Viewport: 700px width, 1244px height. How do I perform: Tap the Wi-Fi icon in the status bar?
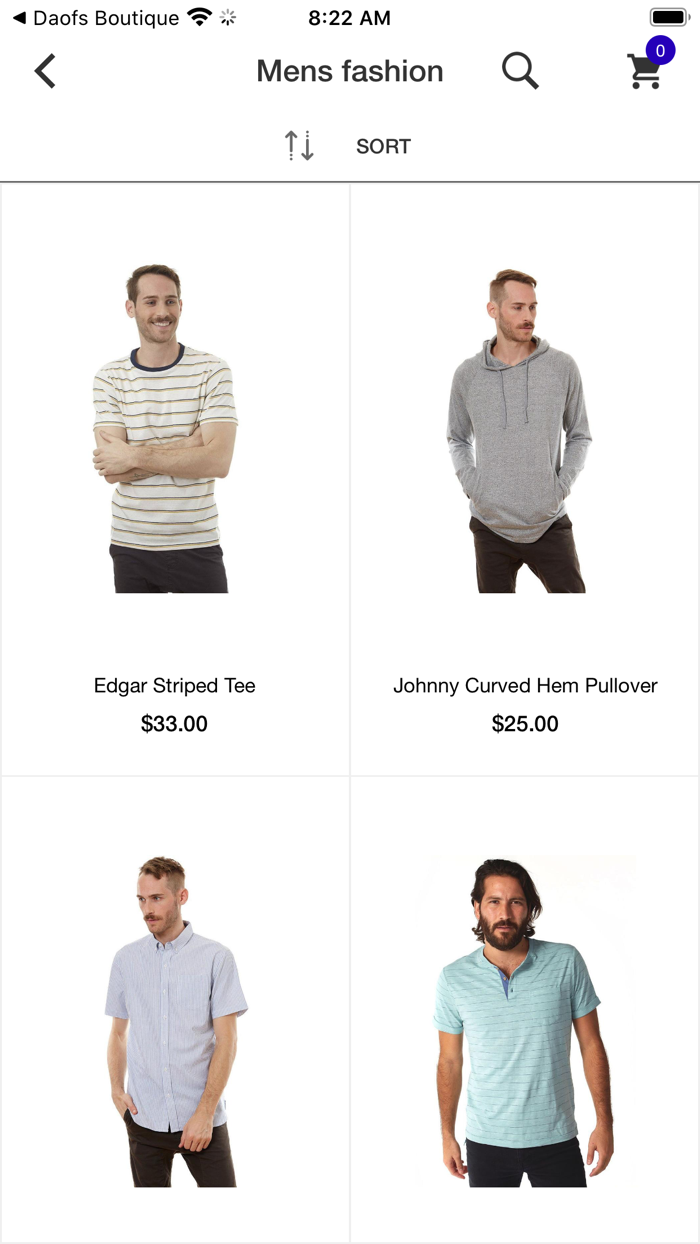click(200, 18)
